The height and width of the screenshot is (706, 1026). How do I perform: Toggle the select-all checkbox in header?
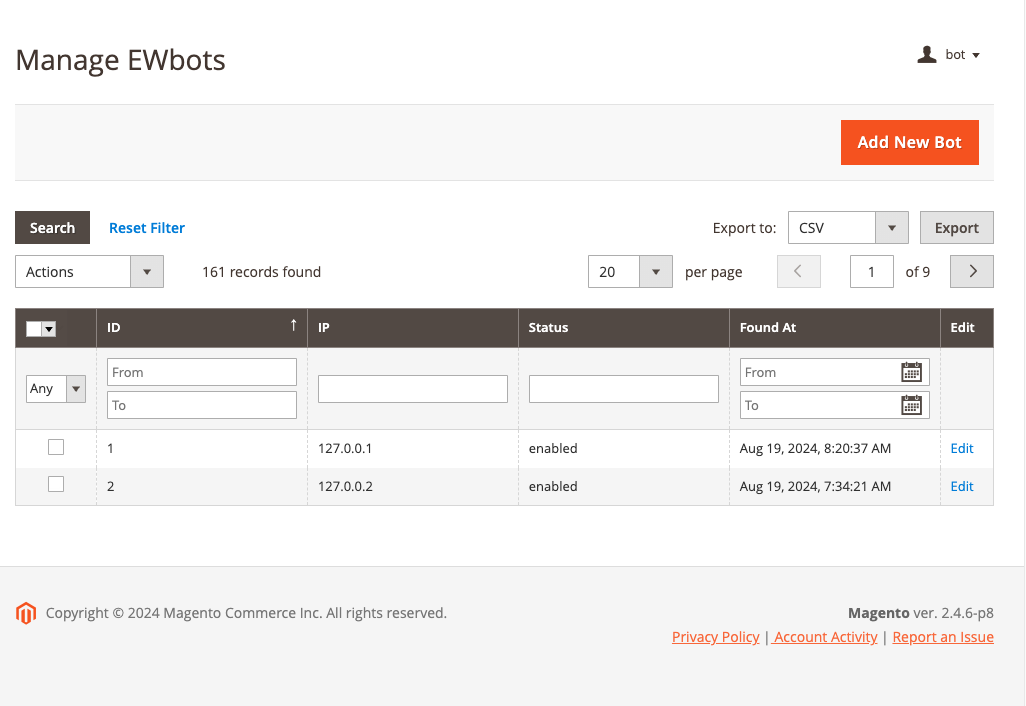pos(34,328)
